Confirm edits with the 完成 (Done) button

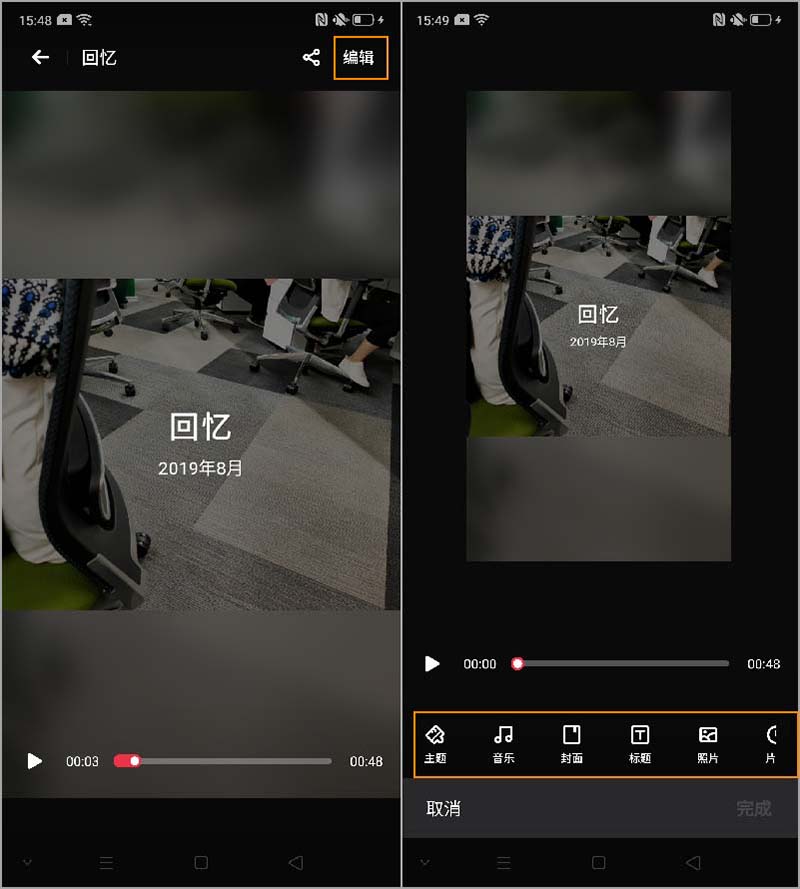tap(753, 810)
